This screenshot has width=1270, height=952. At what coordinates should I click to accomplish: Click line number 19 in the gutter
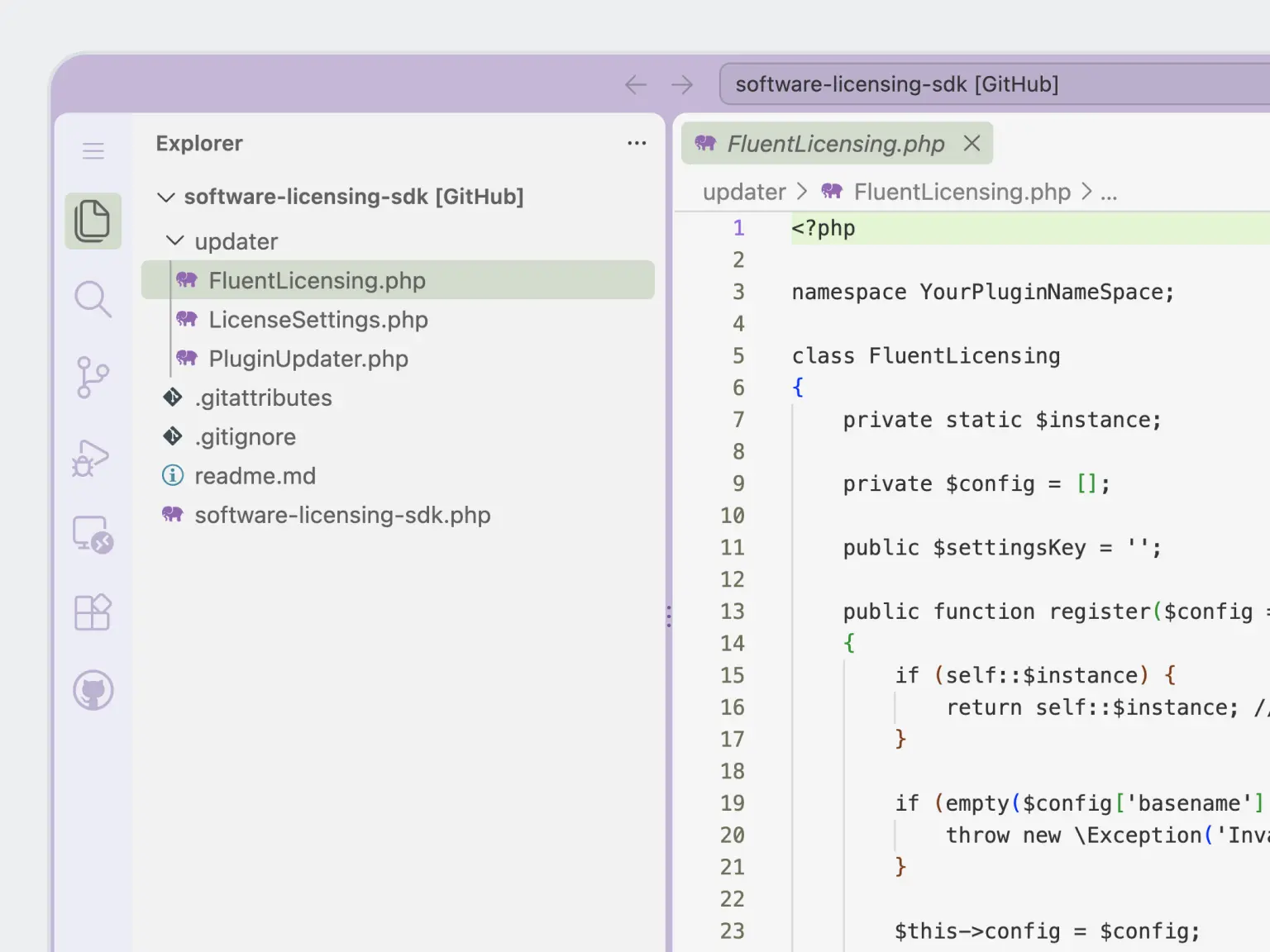733,803
